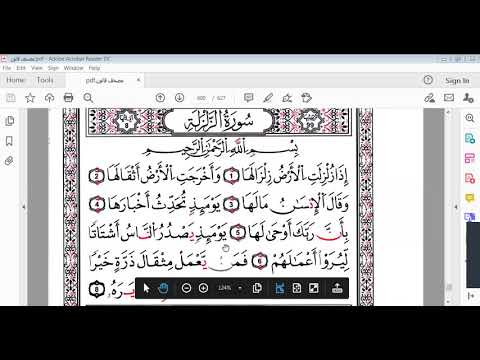The height and width of the screenshot is (360, 480).
Task: Open the Tools tab
Action: [x=45, y=80]
